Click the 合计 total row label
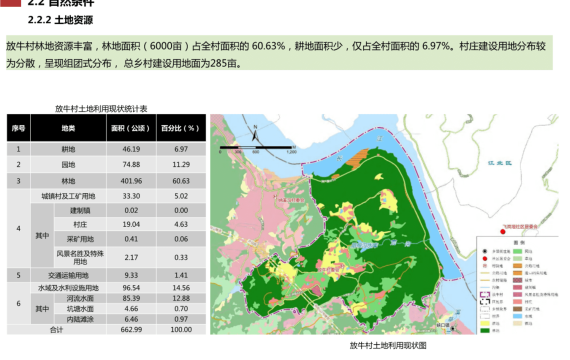 pyautogui.click(x=56, y=330)
